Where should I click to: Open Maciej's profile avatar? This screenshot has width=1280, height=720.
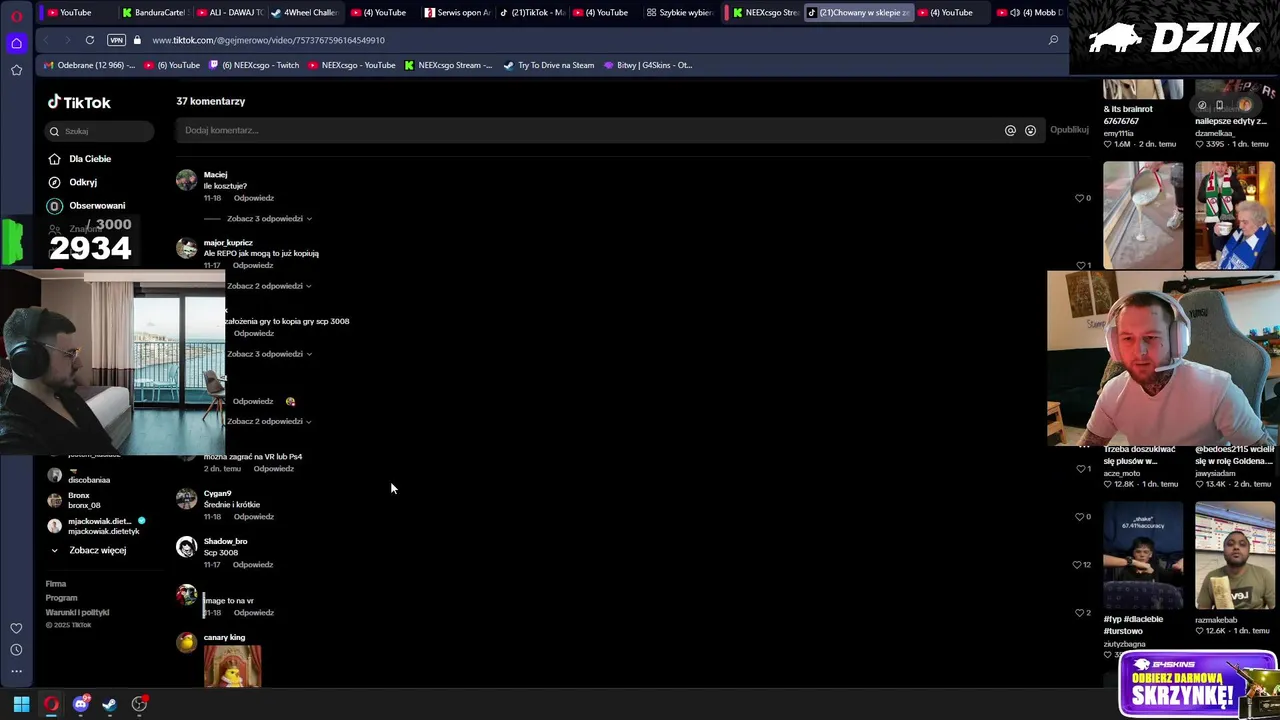187,180
